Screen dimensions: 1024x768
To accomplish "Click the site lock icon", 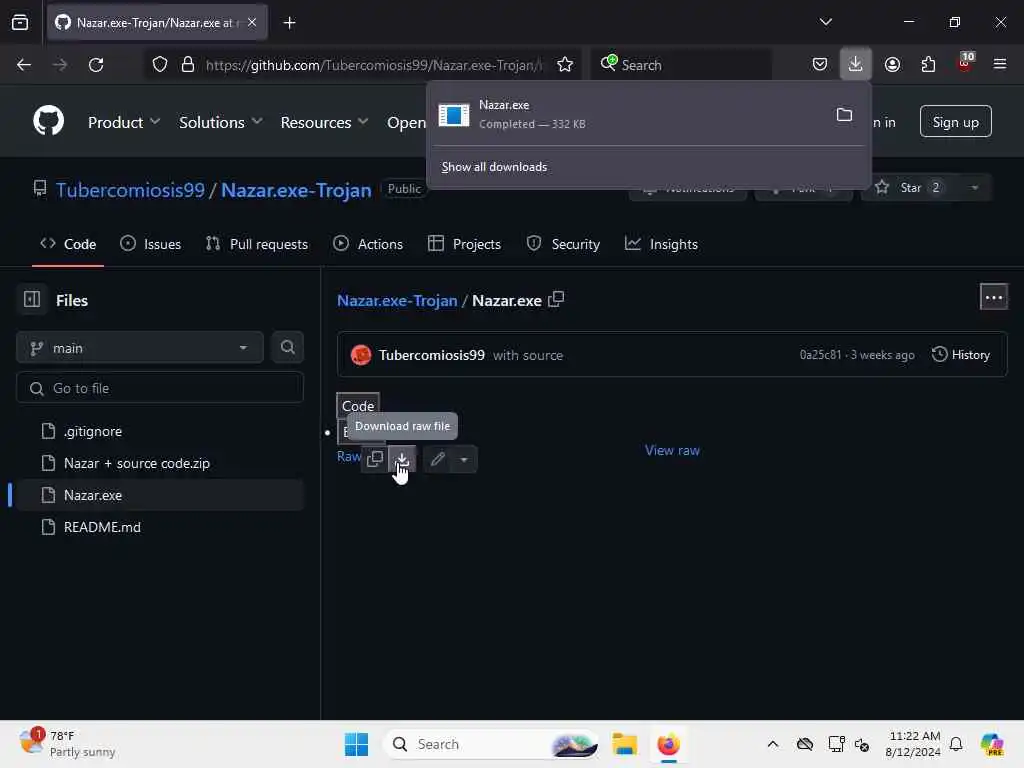I will 188,65.
